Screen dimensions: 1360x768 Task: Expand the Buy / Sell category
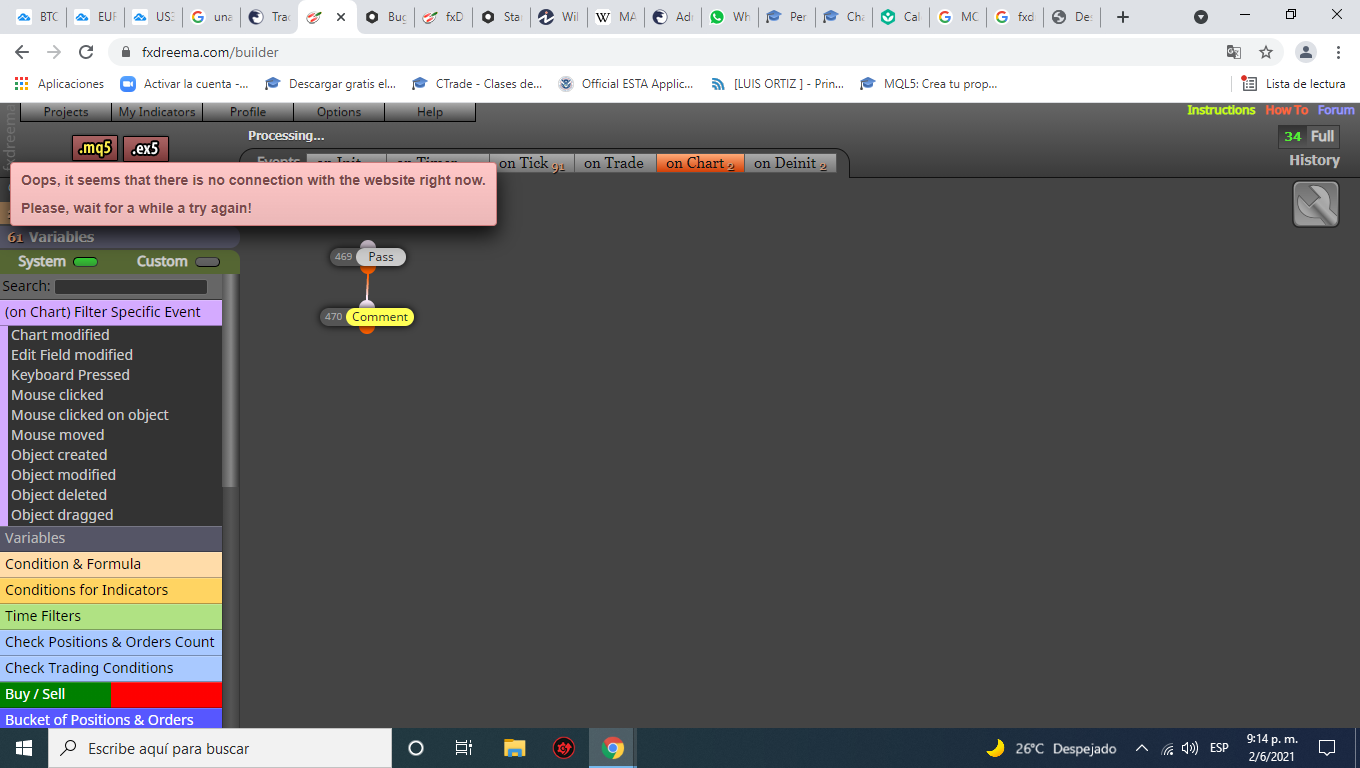coord(111,694)
